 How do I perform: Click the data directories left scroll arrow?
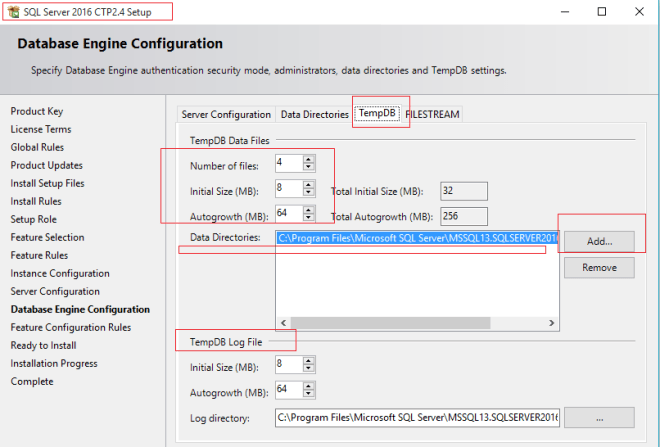pos(284,323)
